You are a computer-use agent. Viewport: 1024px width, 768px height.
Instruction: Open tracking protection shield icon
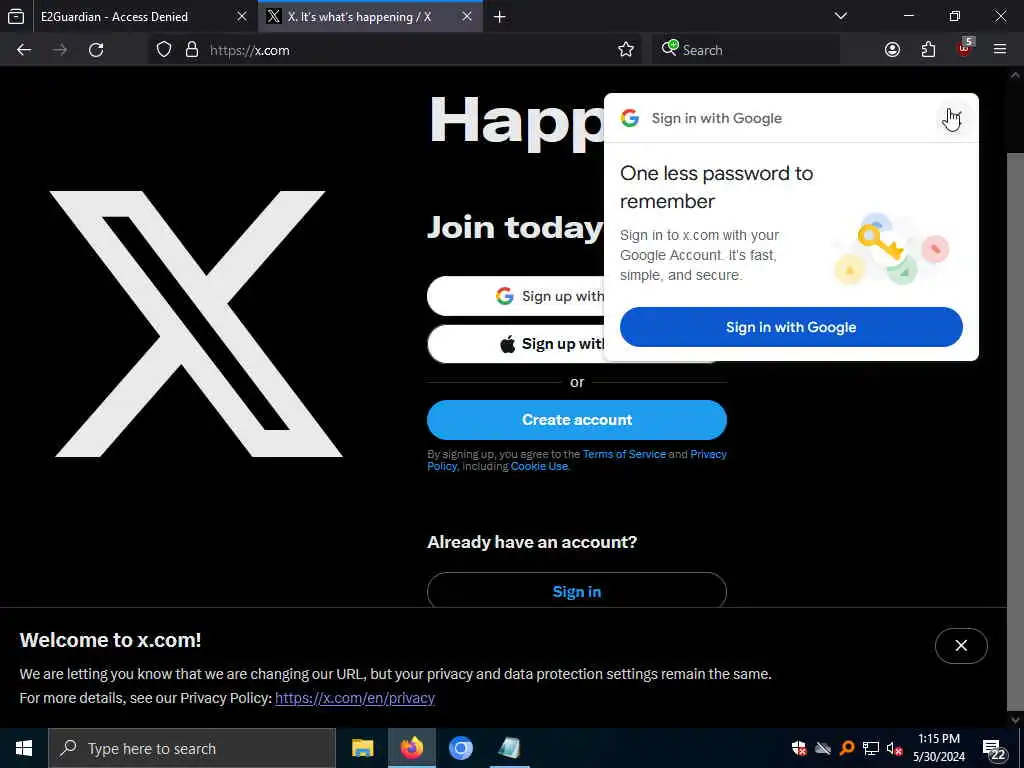coord(164,50)
